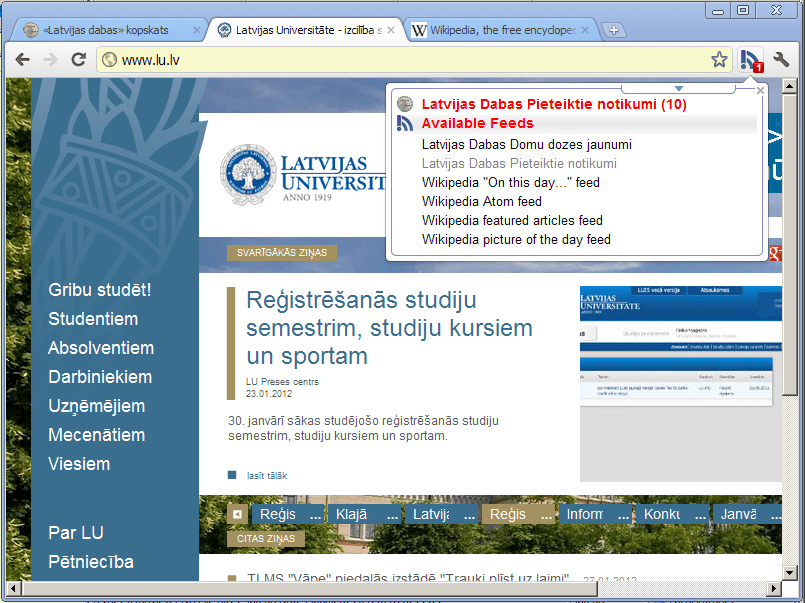Click the Available Feeds heading
The width and height of the screenshot is (805, 603).
click(477, 123)
